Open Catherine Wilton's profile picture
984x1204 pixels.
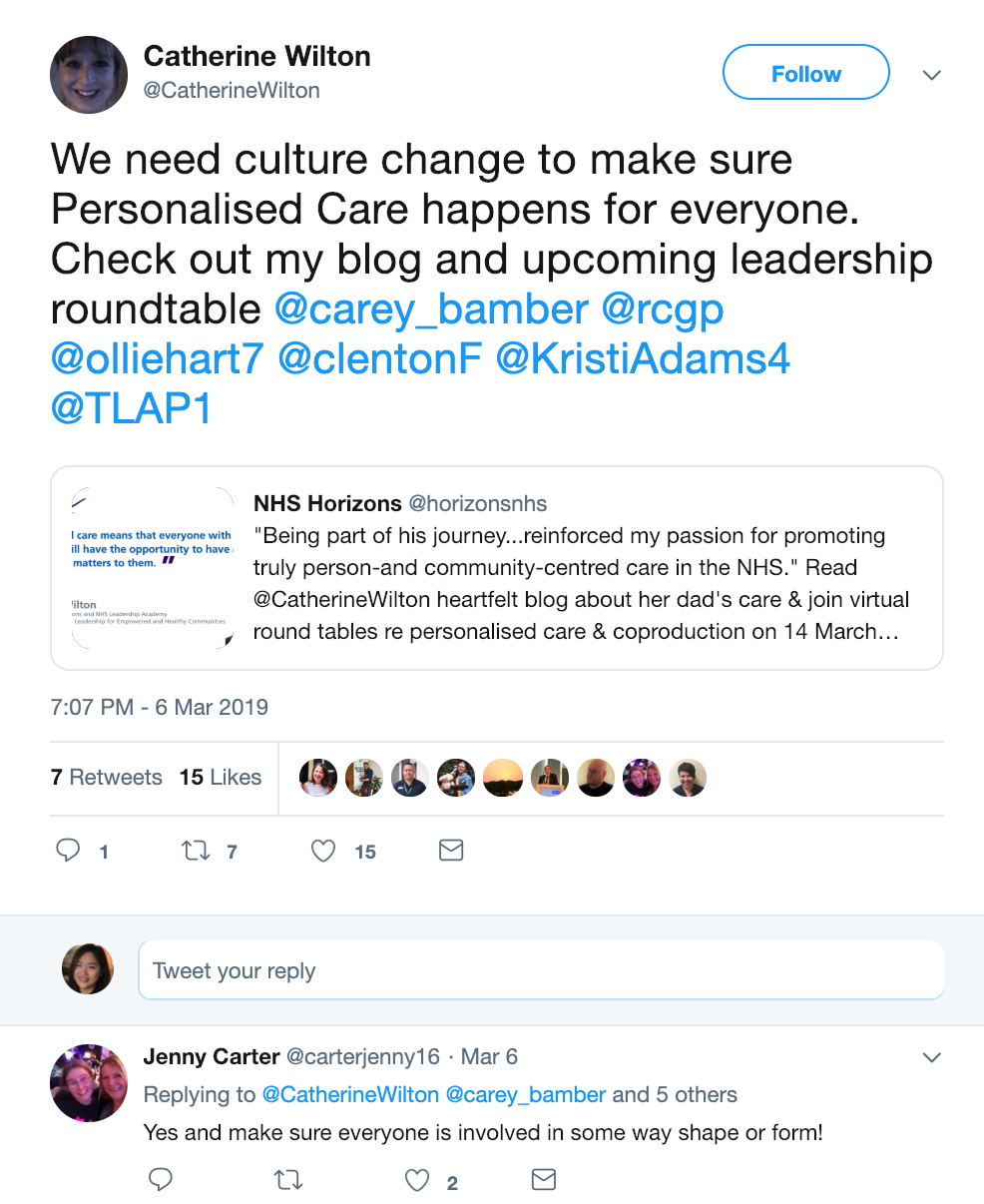tap(89, 75)
